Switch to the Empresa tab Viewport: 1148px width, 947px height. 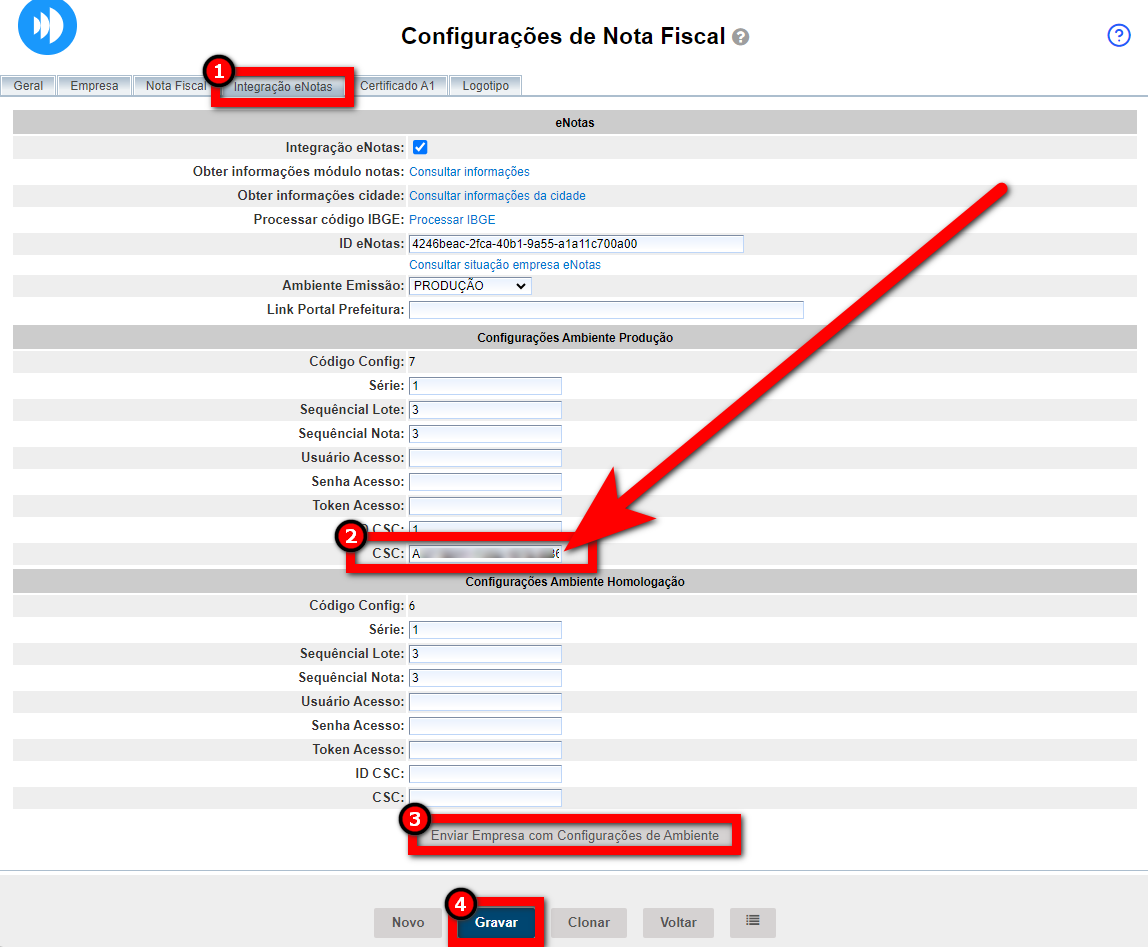pyautogui.click(x=94, y=86)
